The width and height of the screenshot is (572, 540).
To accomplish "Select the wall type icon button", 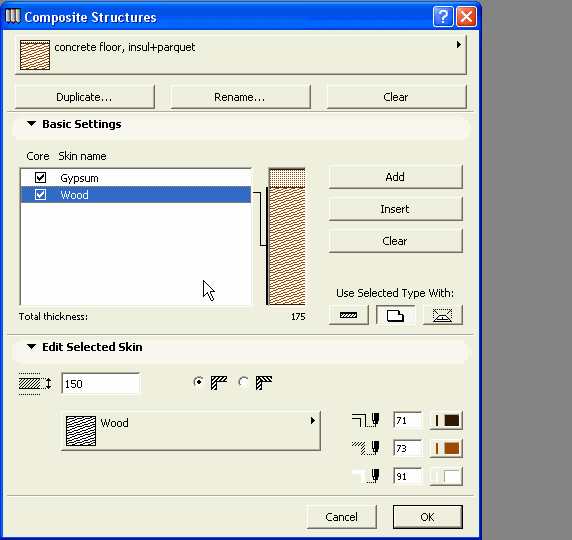I will click(349, 315).
